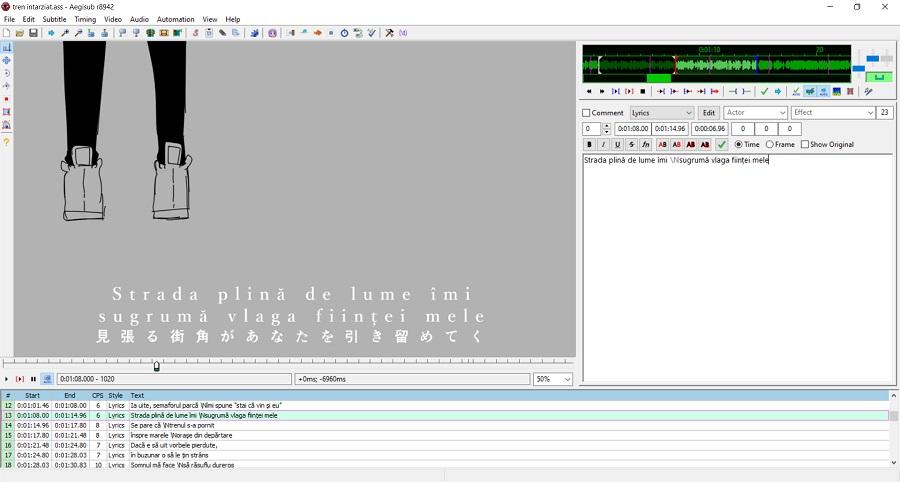
Task: Click the Underline formatting button
Action: [x=617, y=145]
